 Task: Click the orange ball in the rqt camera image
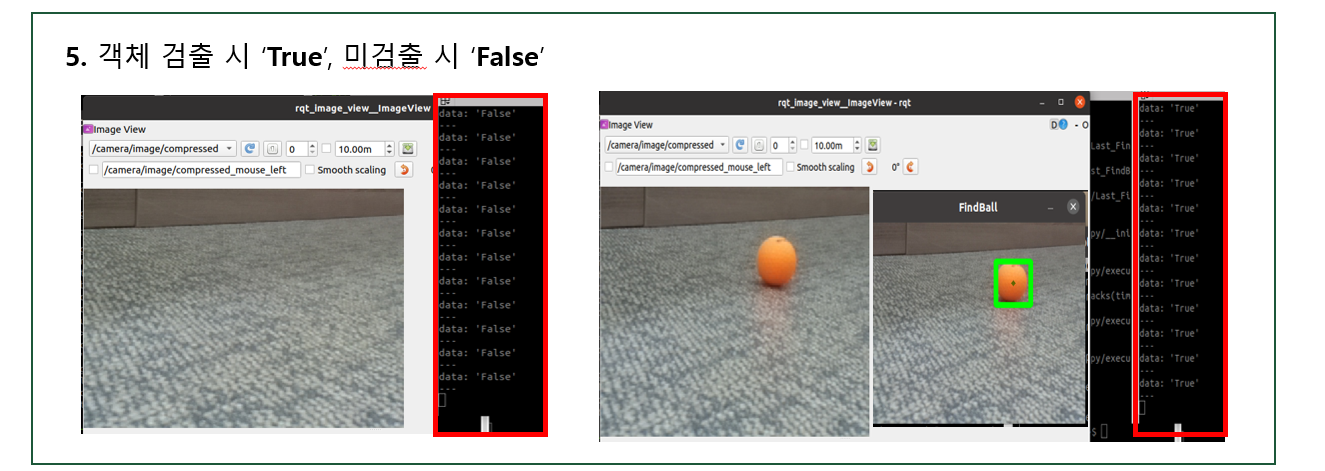tap(777, 260)
